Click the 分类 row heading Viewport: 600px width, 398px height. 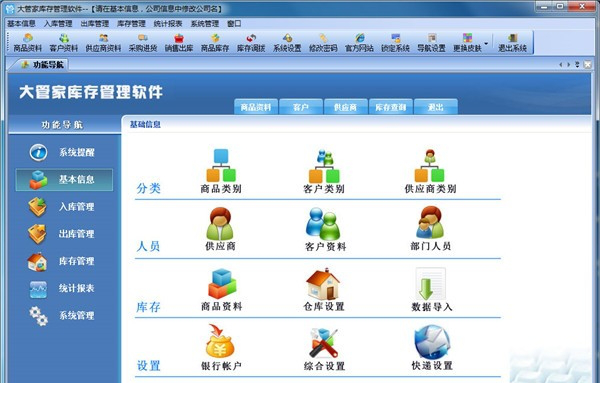[148, 188]
